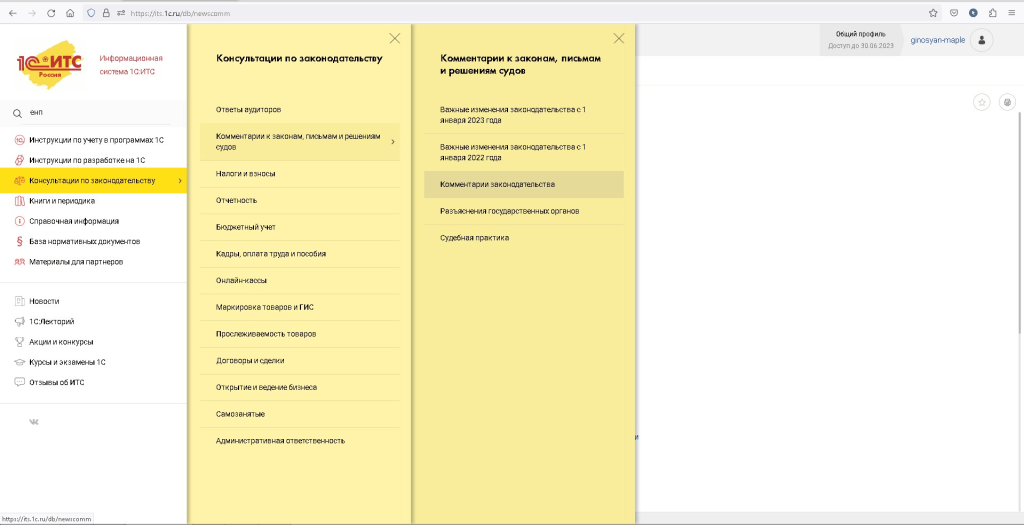The width and height of the screenshot is (1024, 525).
Task: Click the round icon beside the favorites star
Action: (1008, 102)
